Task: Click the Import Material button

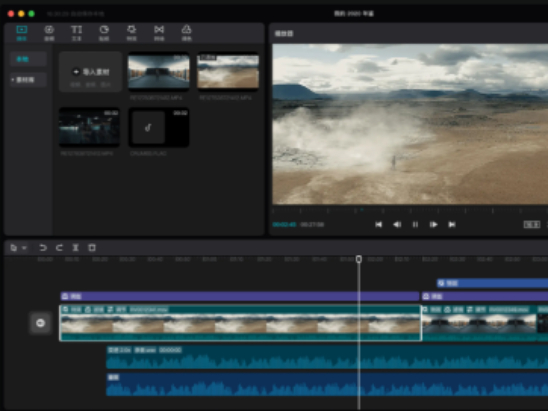Action: coord(91,72)
